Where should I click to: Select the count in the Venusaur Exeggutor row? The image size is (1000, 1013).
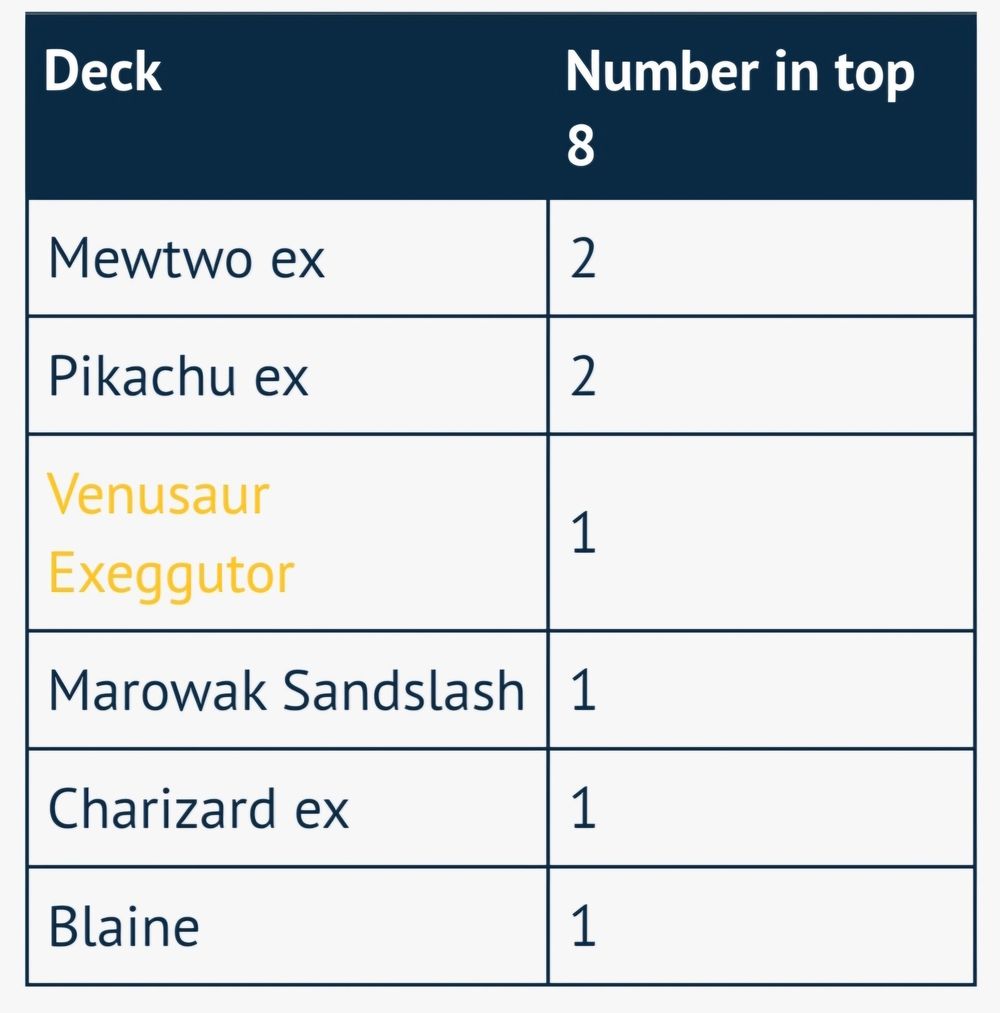[583, 534]
